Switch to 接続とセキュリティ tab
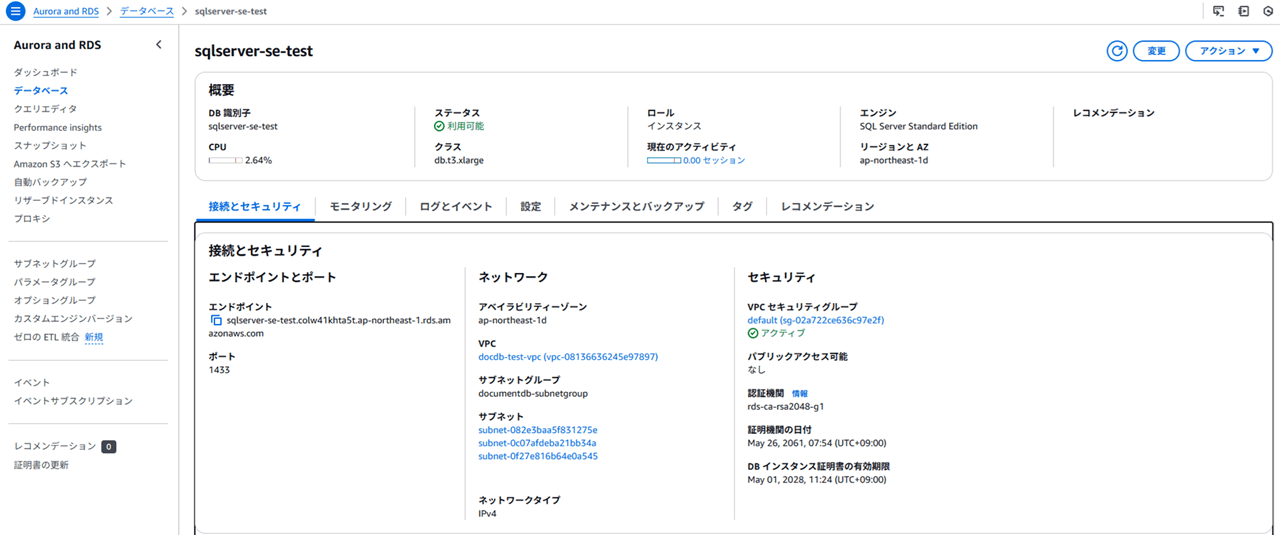The width and height of the screenshot is (1280, 535). (255, 206)
